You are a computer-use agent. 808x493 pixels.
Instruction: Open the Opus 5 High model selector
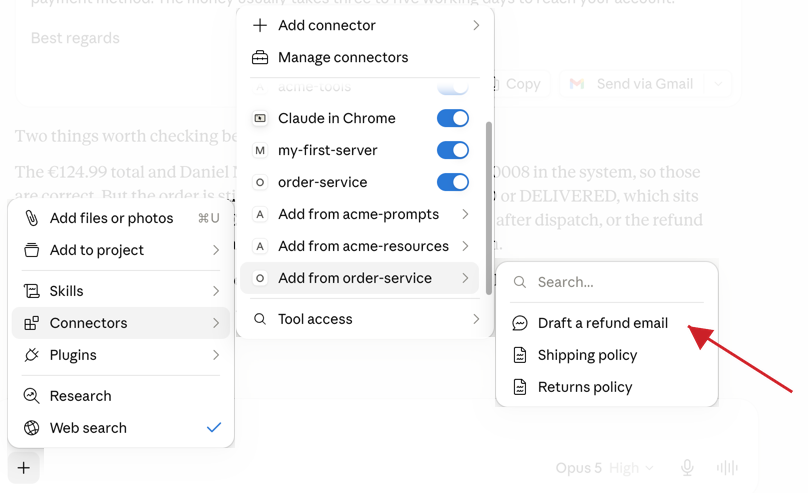604,468
